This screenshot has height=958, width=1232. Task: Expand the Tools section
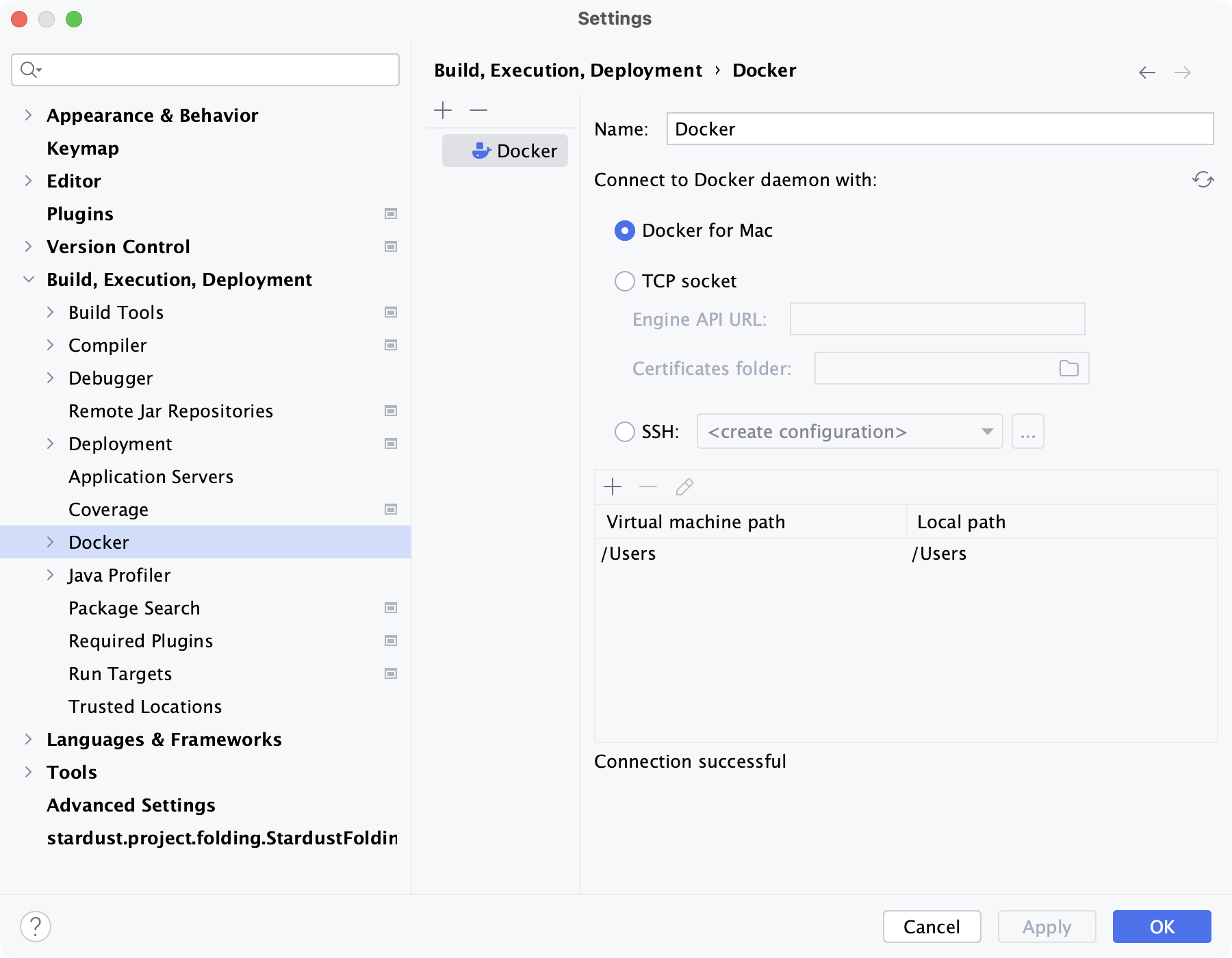point(28,772)
